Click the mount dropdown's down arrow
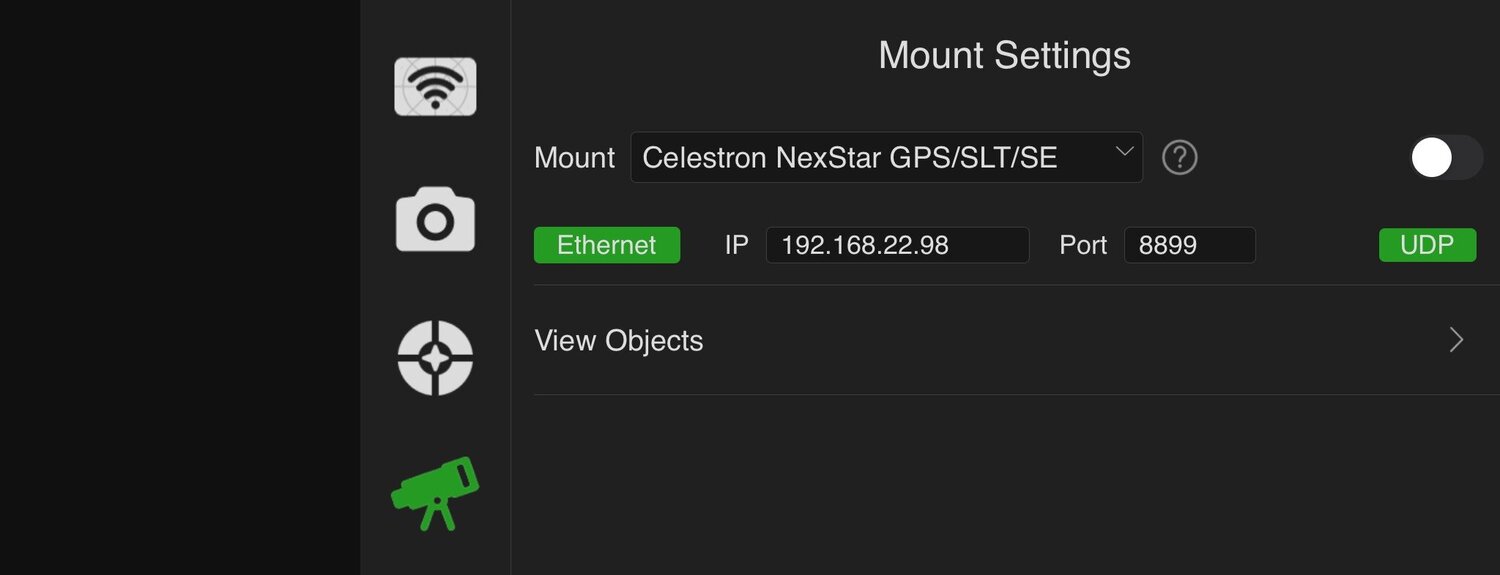The width and height of the screenshot is (1500, 575). coord(1124,152)
